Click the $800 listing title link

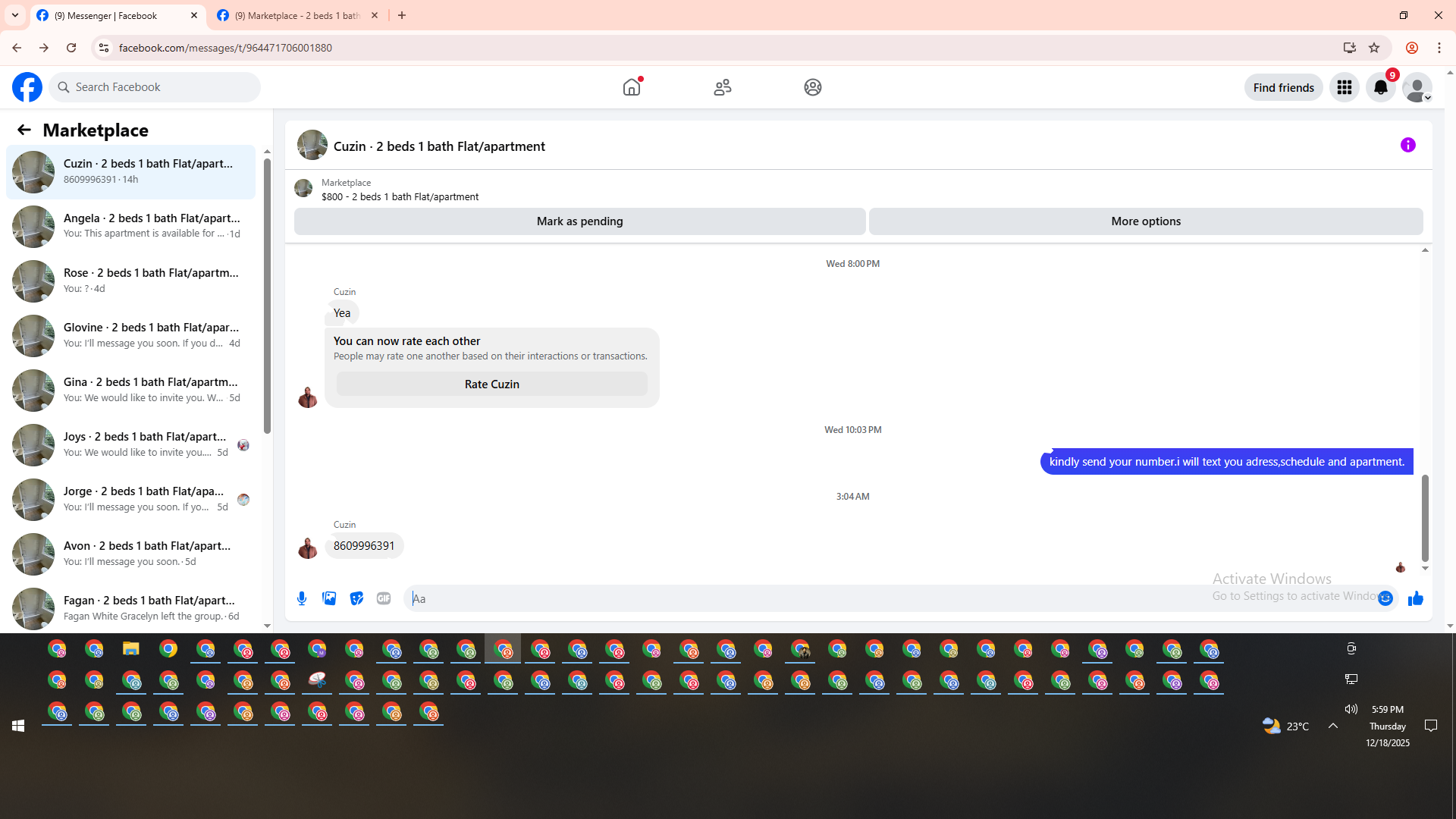400,196
